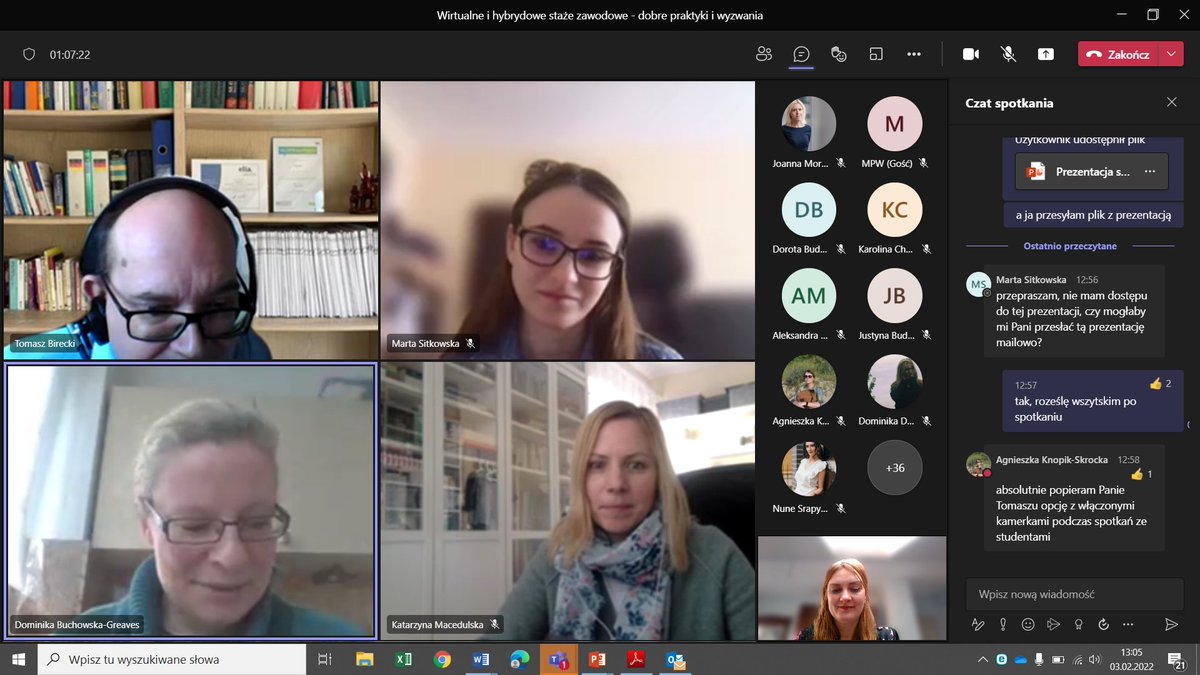Select Dominika D... participant avatar
This screenshot has width=1200, height=675.
point(895,382)
